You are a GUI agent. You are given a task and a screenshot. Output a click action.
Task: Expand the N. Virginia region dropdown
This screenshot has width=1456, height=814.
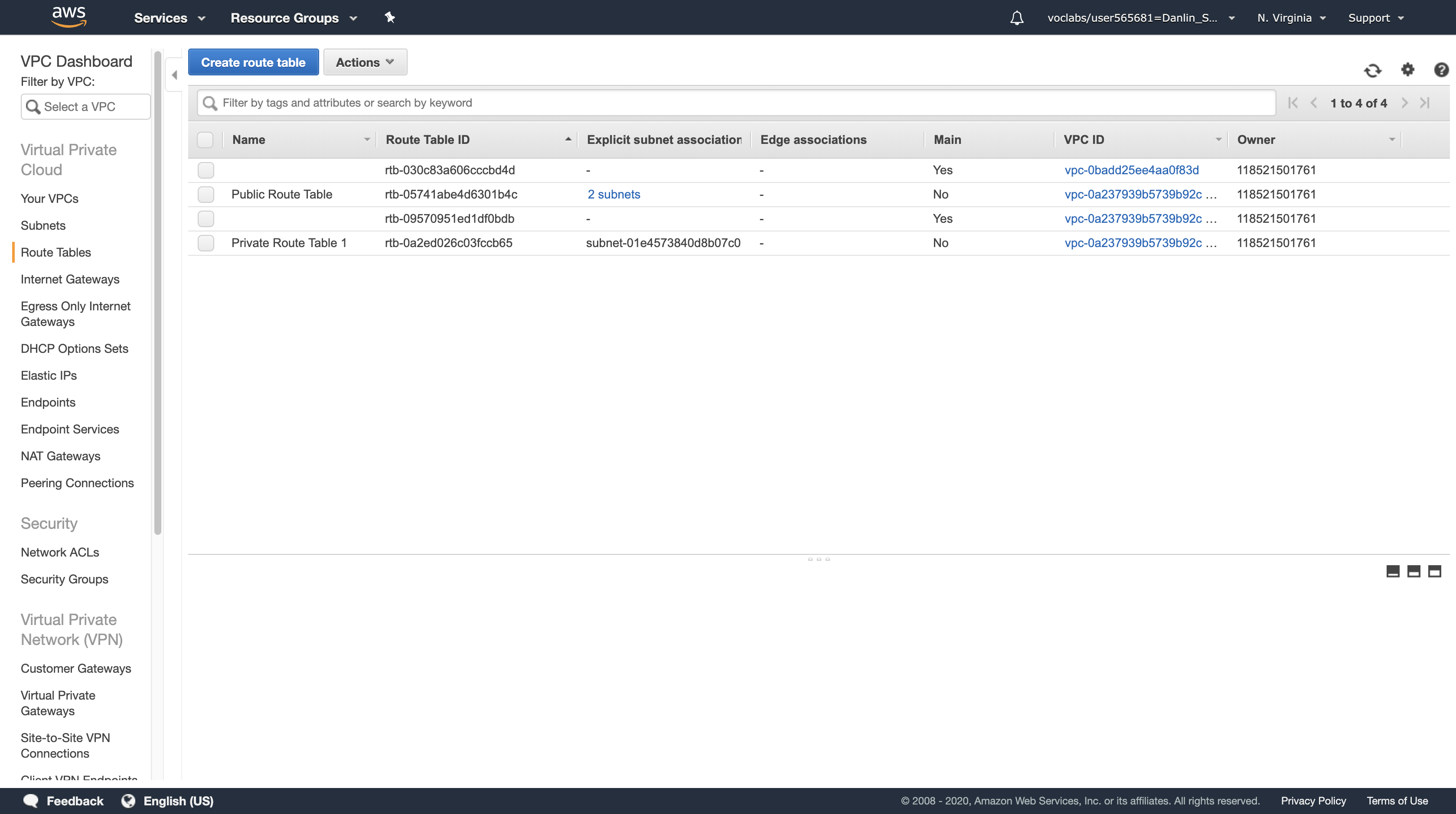click(1291, 18)
